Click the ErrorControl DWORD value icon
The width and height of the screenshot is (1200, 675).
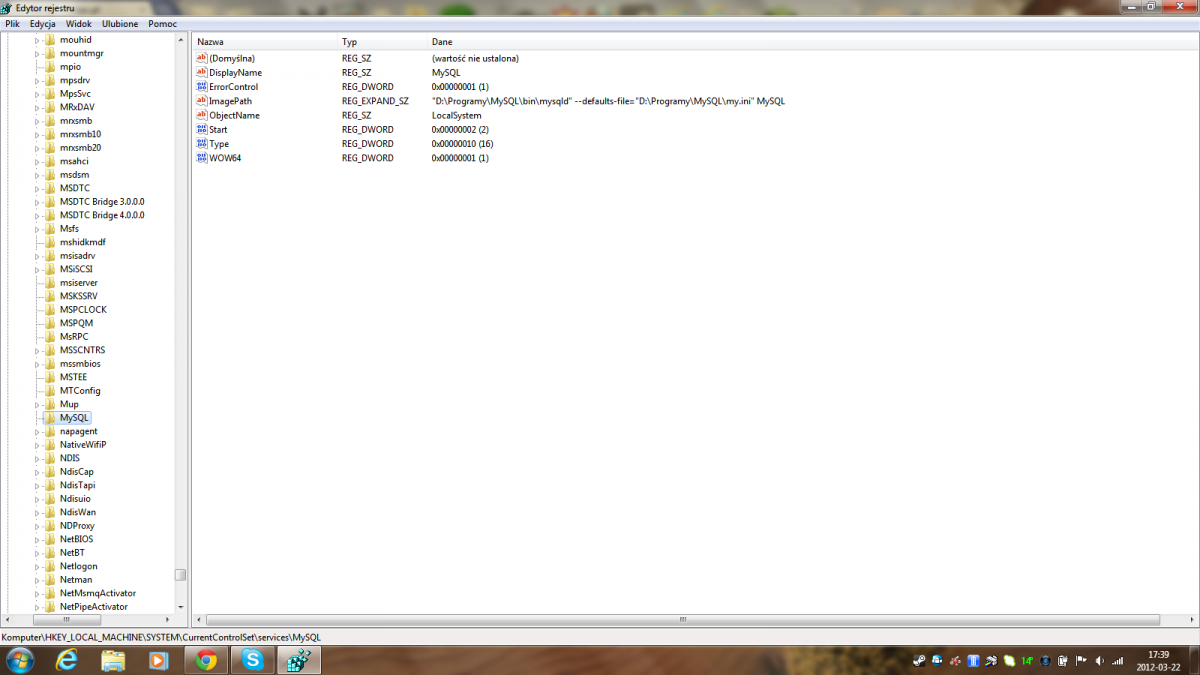pyautogui.click(x=201, y=87)
